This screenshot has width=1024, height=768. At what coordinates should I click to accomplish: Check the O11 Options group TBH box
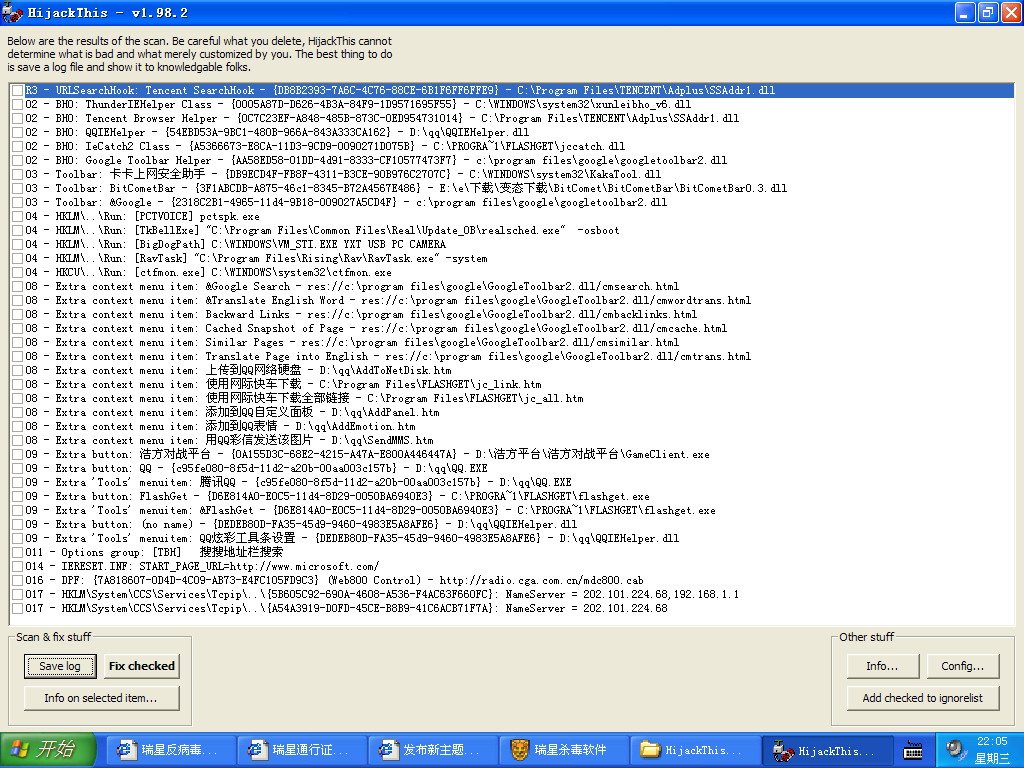coord(18,552)
